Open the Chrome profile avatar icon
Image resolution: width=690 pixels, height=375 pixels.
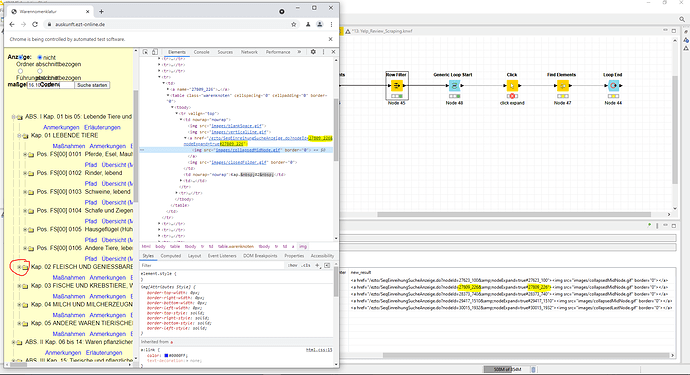320,24
